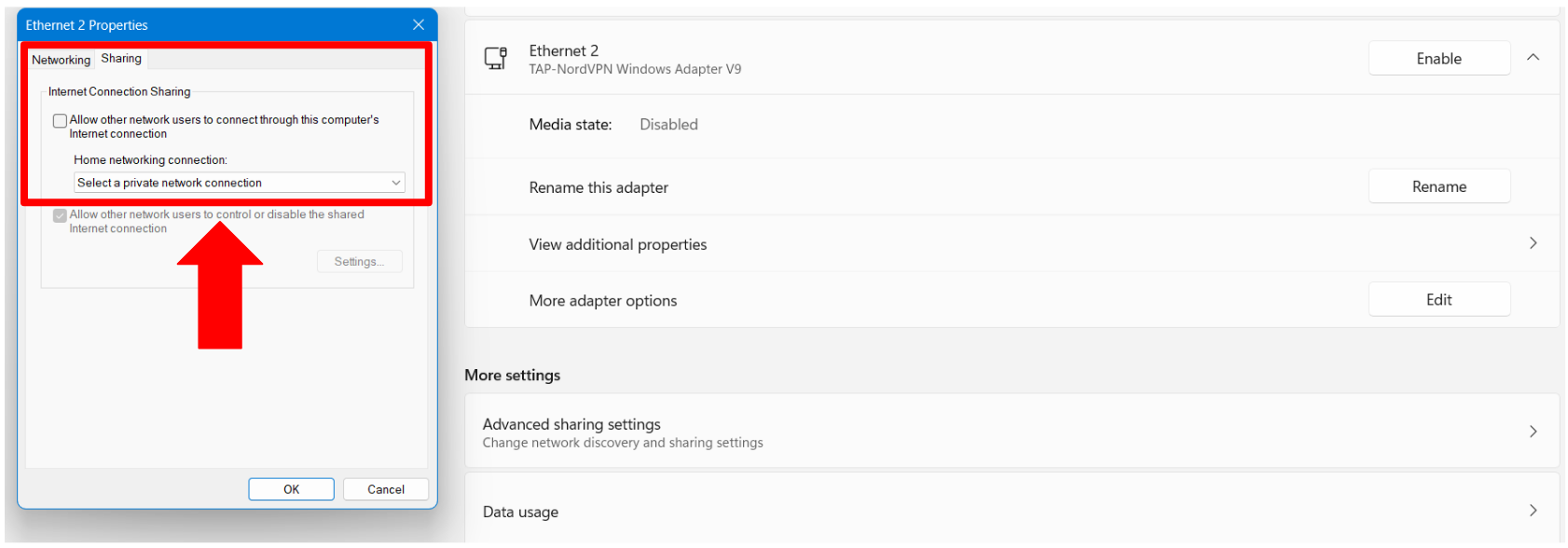The image size is (1568, 548).
Task: Click Edit for More adapter options
Action: 1439,299
